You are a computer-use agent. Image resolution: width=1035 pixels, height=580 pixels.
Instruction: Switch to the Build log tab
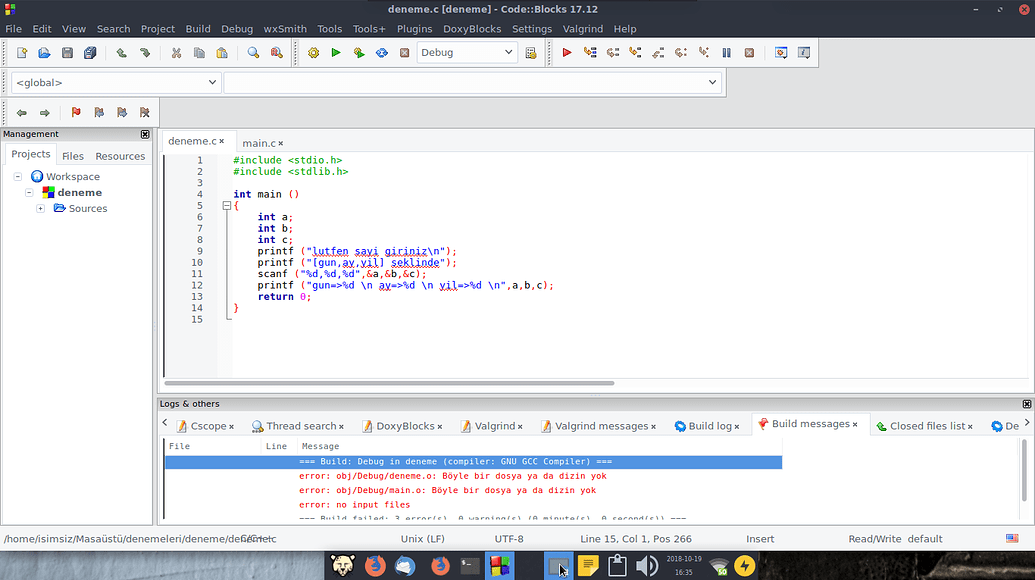click(x=709, y=426)
